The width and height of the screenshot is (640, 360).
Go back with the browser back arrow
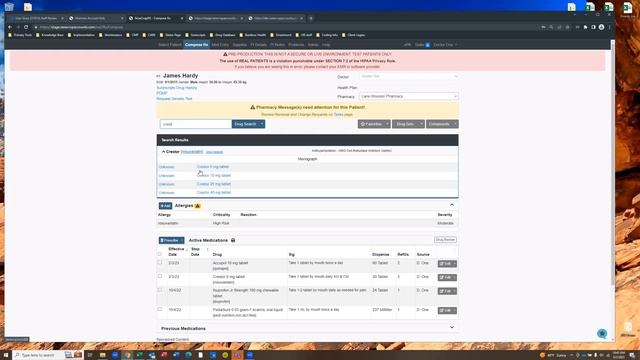pos(10,27)
